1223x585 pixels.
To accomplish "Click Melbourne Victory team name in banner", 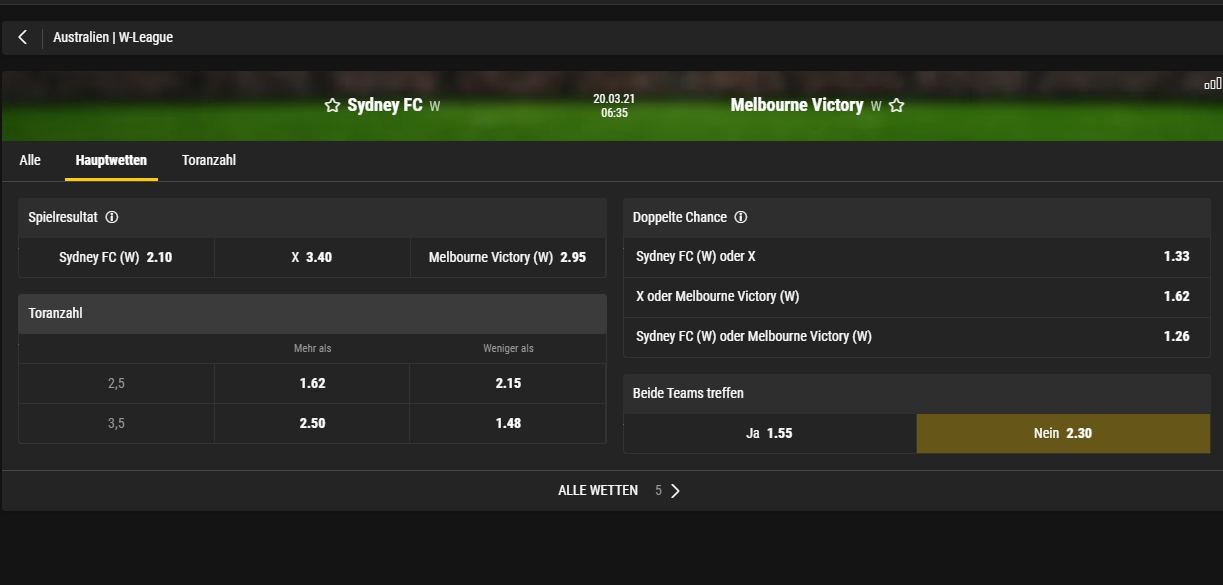I will pos(797,105).
